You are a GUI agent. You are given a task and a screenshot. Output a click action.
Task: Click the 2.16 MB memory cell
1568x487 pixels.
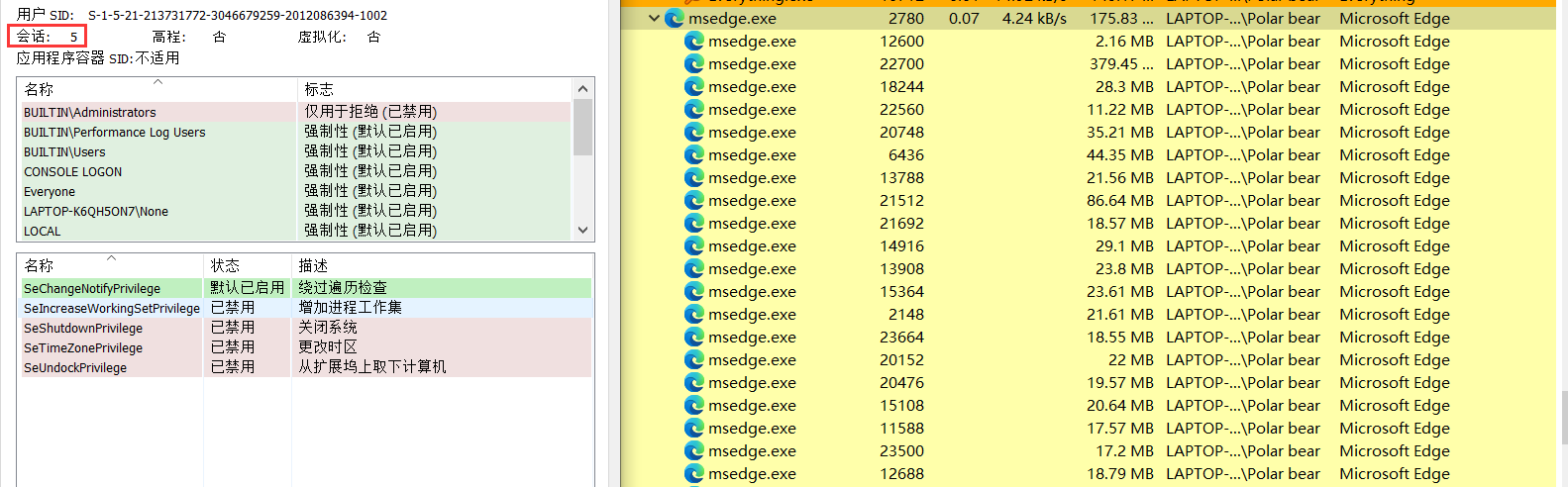pos(1124,41)
